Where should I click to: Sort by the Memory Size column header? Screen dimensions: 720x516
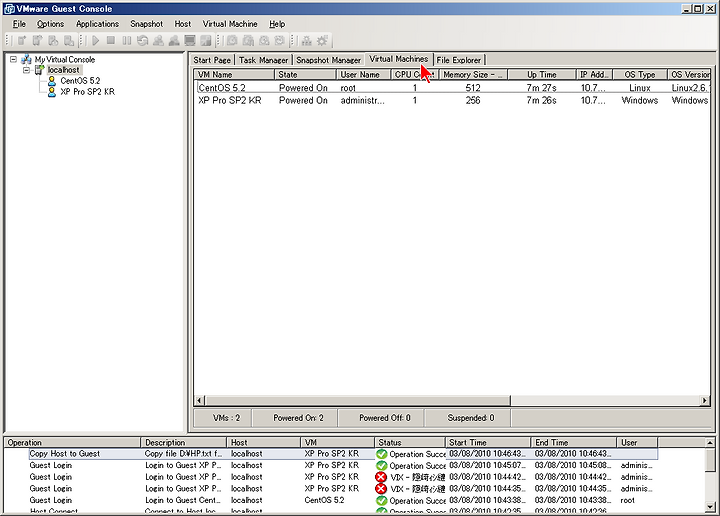point(473,74)
